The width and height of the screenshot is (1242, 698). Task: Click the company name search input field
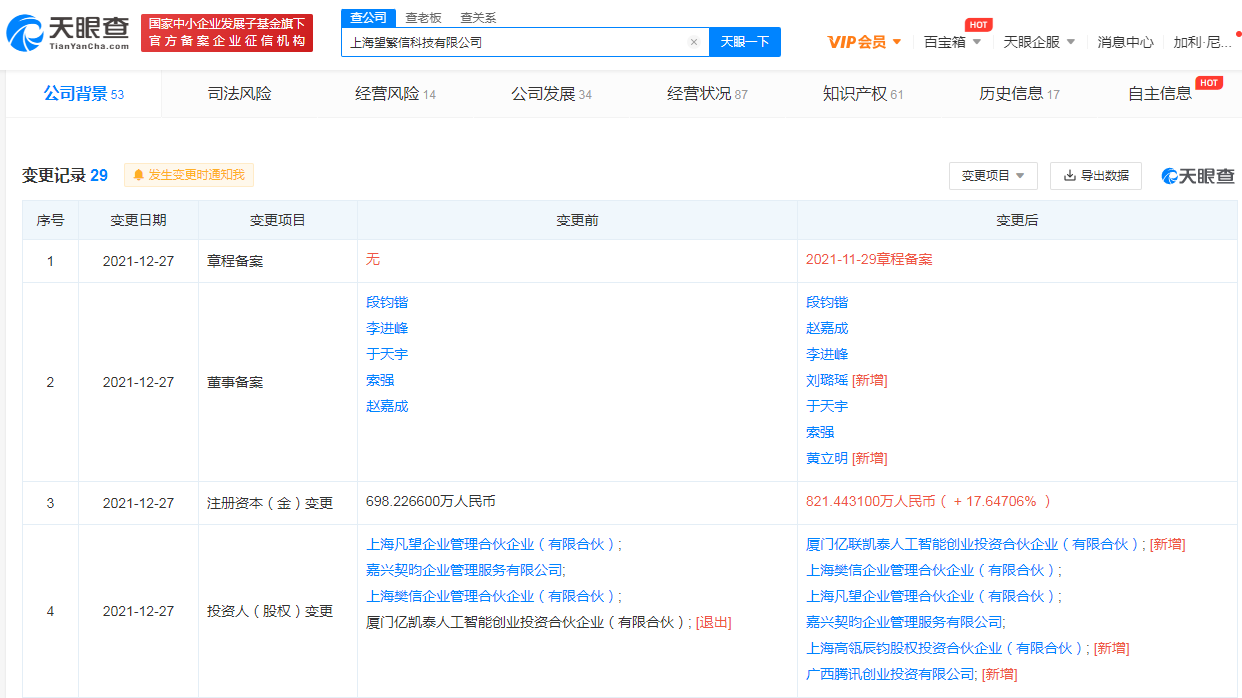coord(515,42)
